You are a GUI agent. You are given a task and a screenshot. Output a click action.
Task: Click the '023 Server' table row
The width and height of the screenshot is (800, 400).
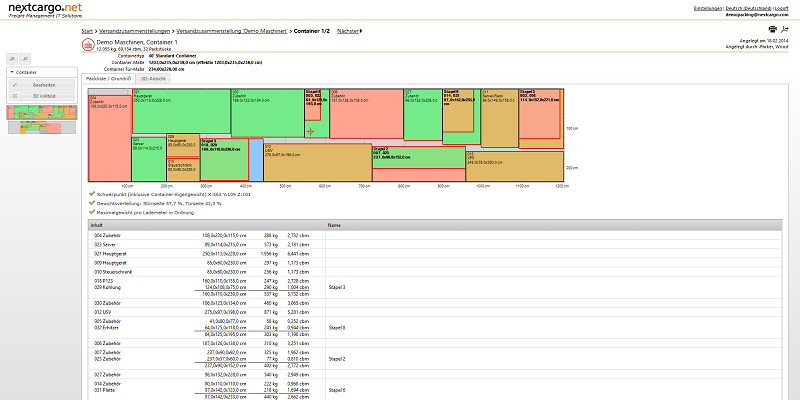coord(435,245)
